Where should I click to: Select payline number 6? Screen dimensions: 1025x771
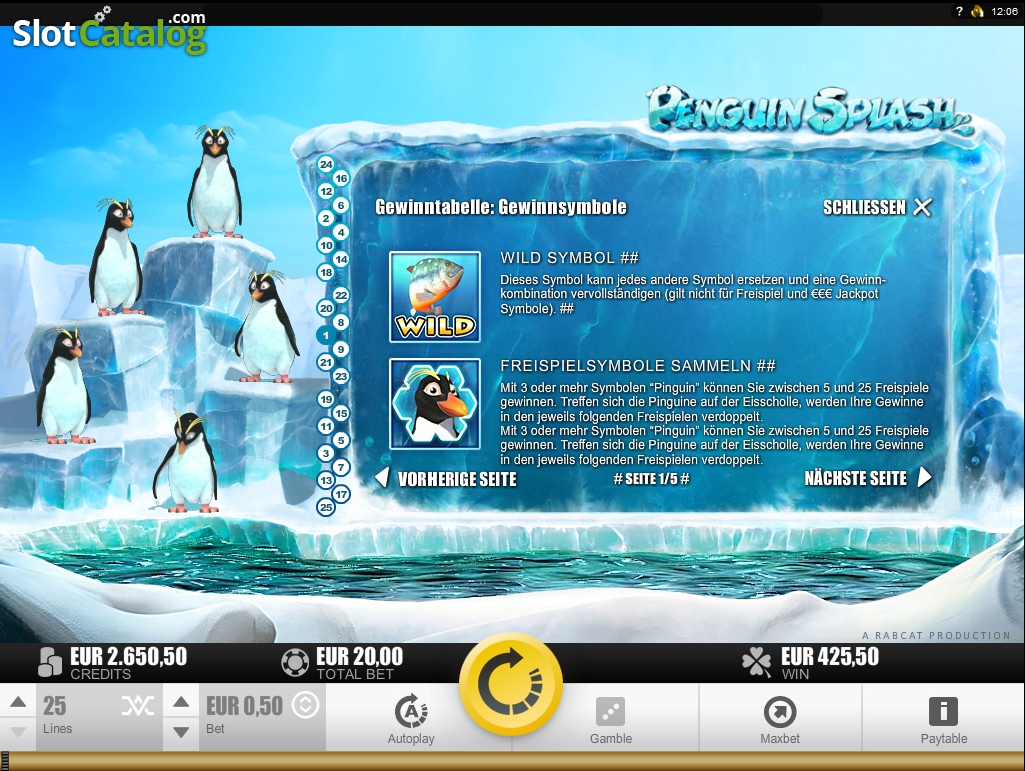pyautogui.click(x=341, y=205)
